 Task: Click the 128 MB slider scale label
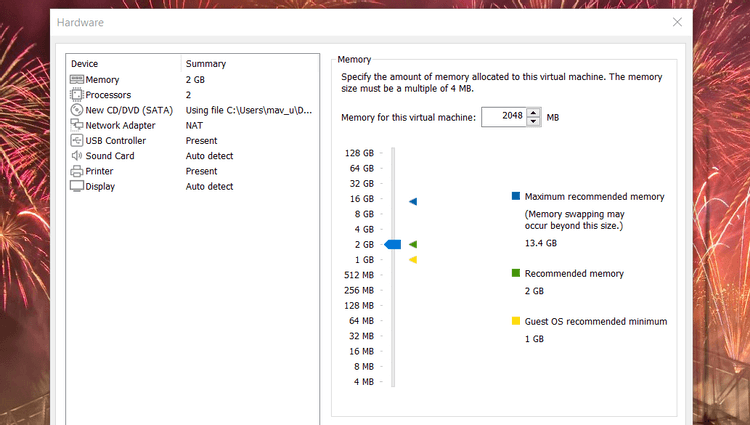(x=359, y=305)
